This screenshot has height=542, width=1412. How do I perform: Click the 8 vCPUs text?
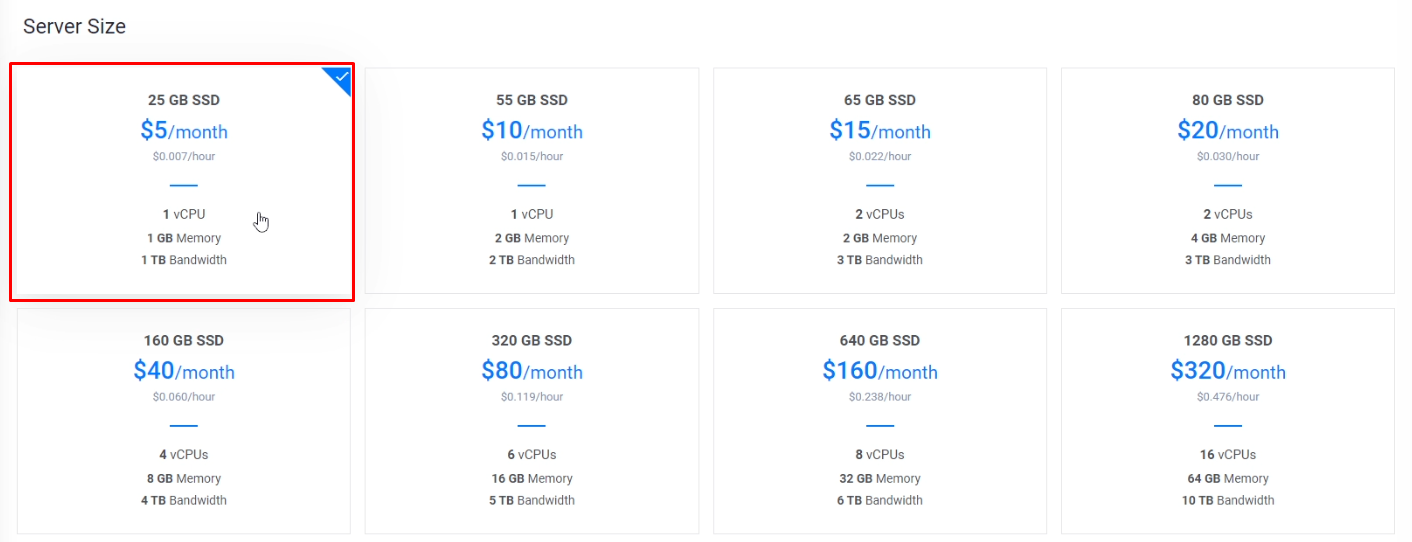coord(879,454)
